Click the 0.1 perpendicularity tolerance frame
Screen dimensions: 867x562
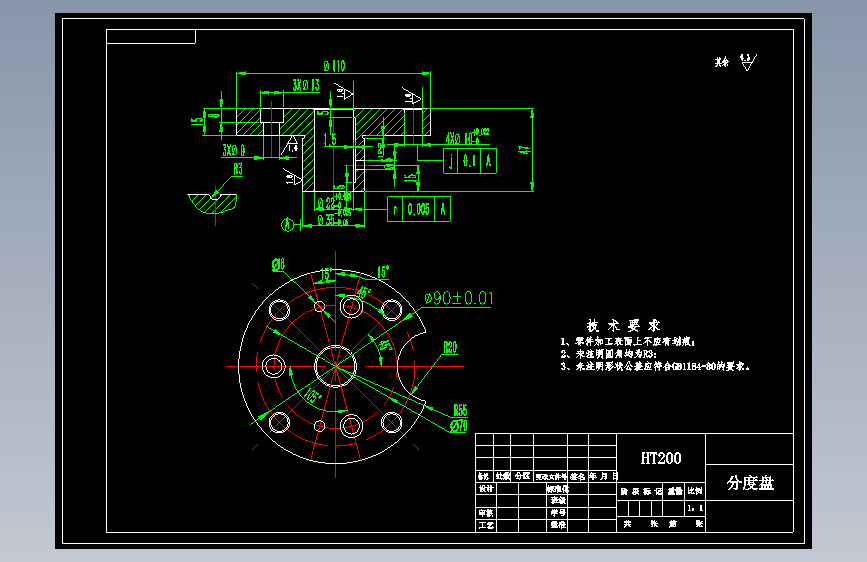click(470, 161)
